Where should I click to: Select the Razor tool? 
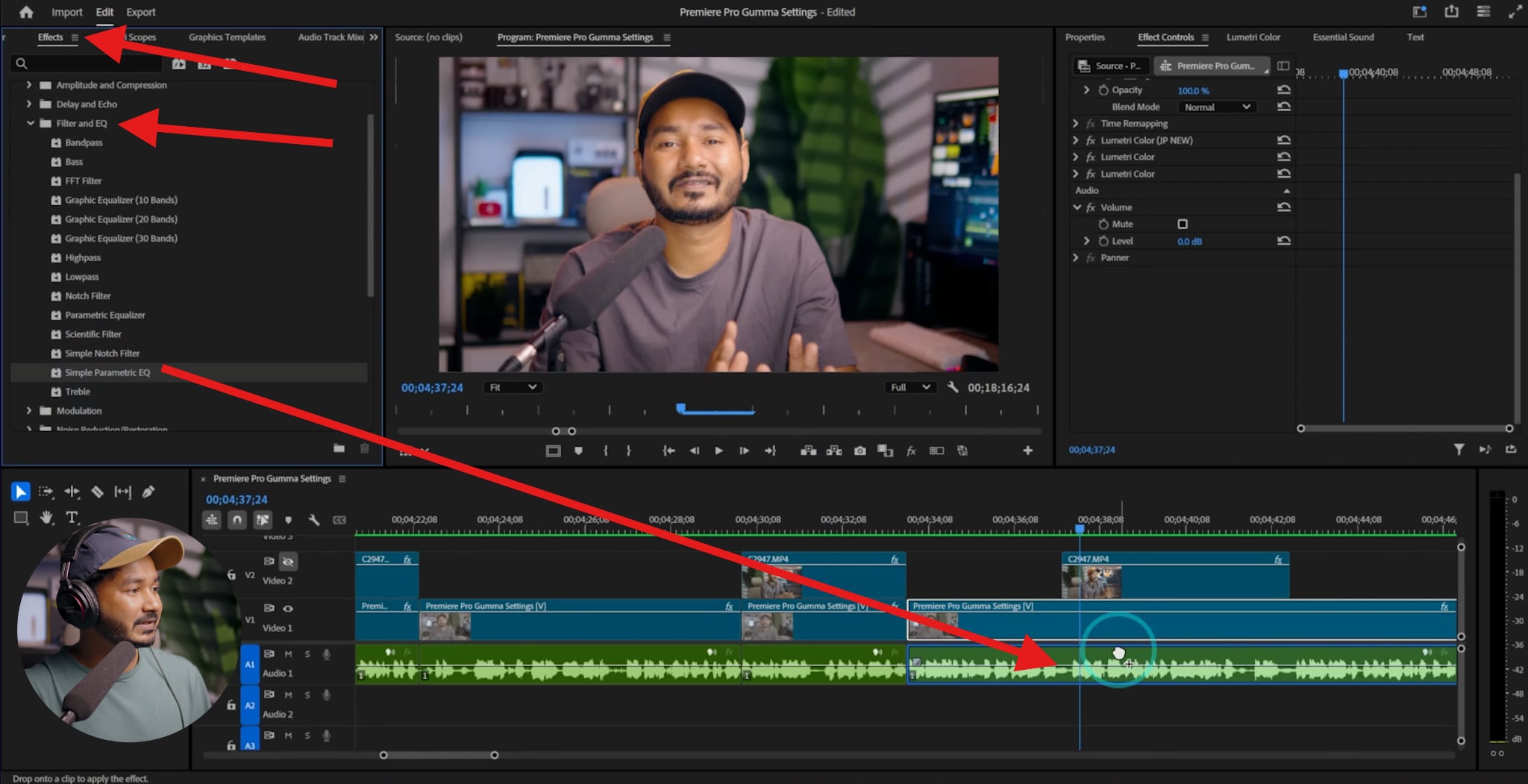coord(97,492)
